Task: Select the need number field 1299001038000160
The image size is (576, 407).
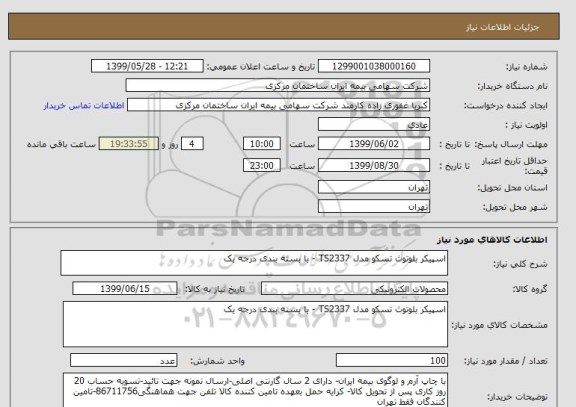Action: tap(374, 66)
